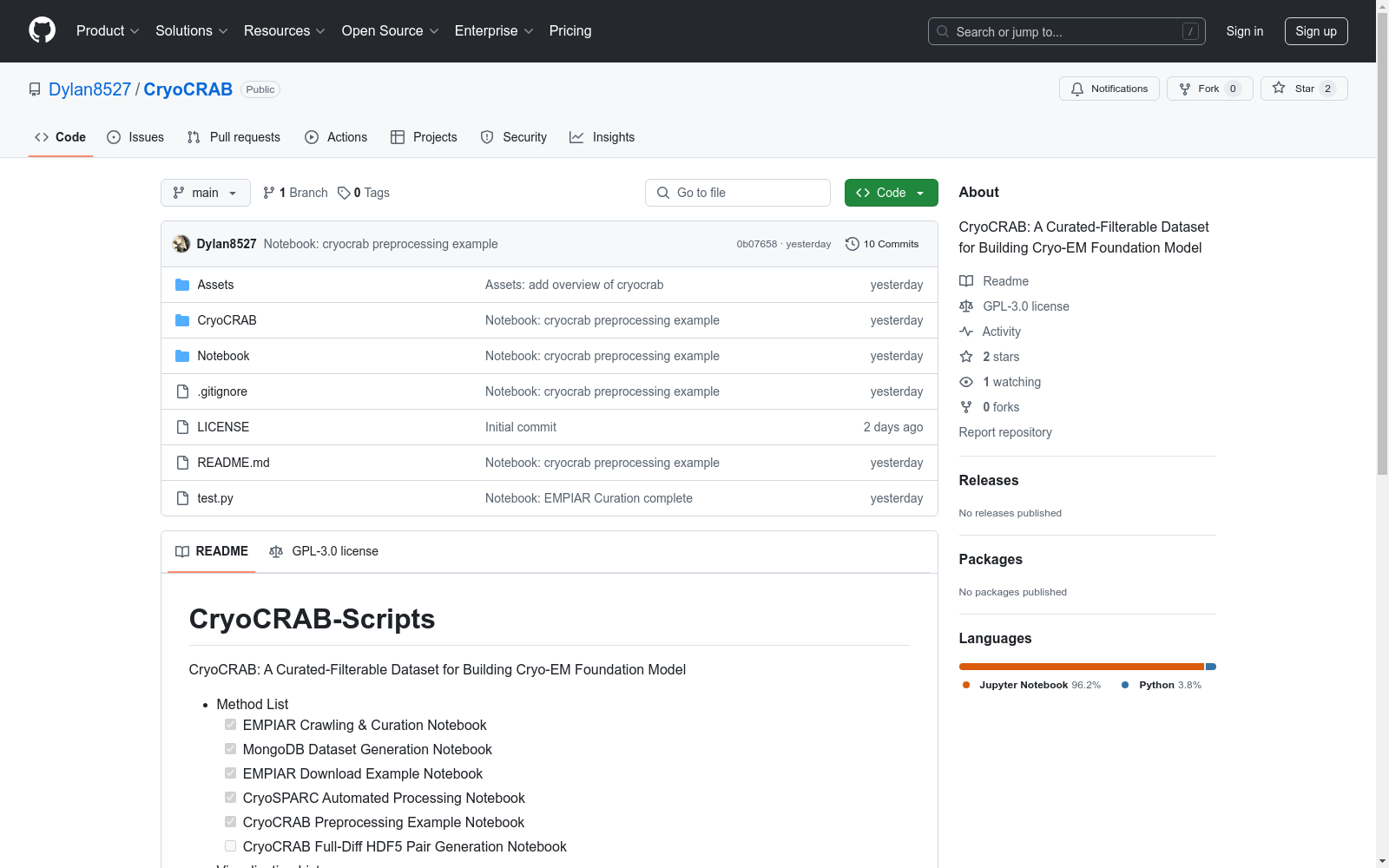Open the Pull requests tab

point(234,137)
